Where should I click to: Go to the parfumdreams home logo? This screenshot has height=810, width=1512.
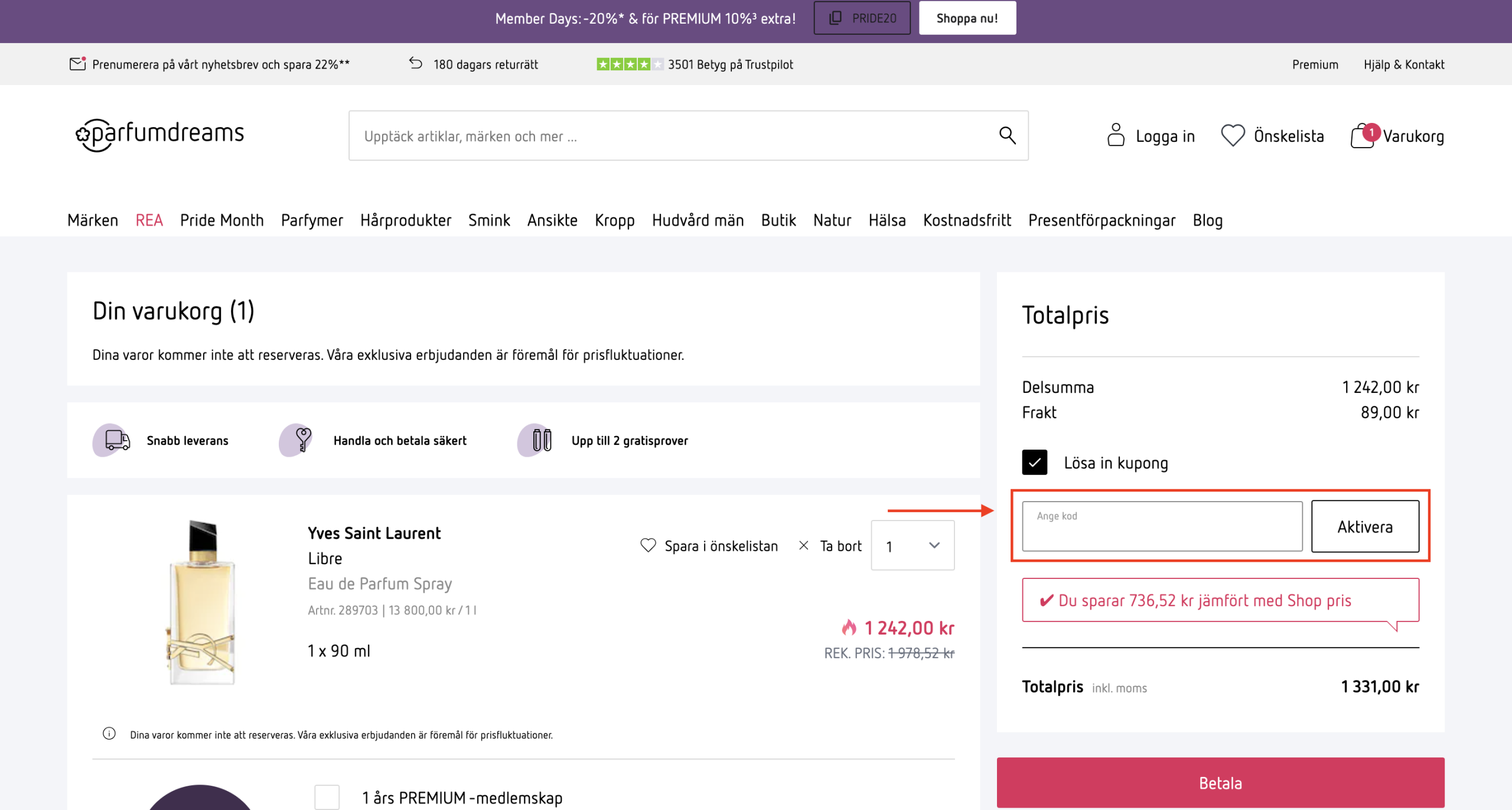tap(159, 135)
